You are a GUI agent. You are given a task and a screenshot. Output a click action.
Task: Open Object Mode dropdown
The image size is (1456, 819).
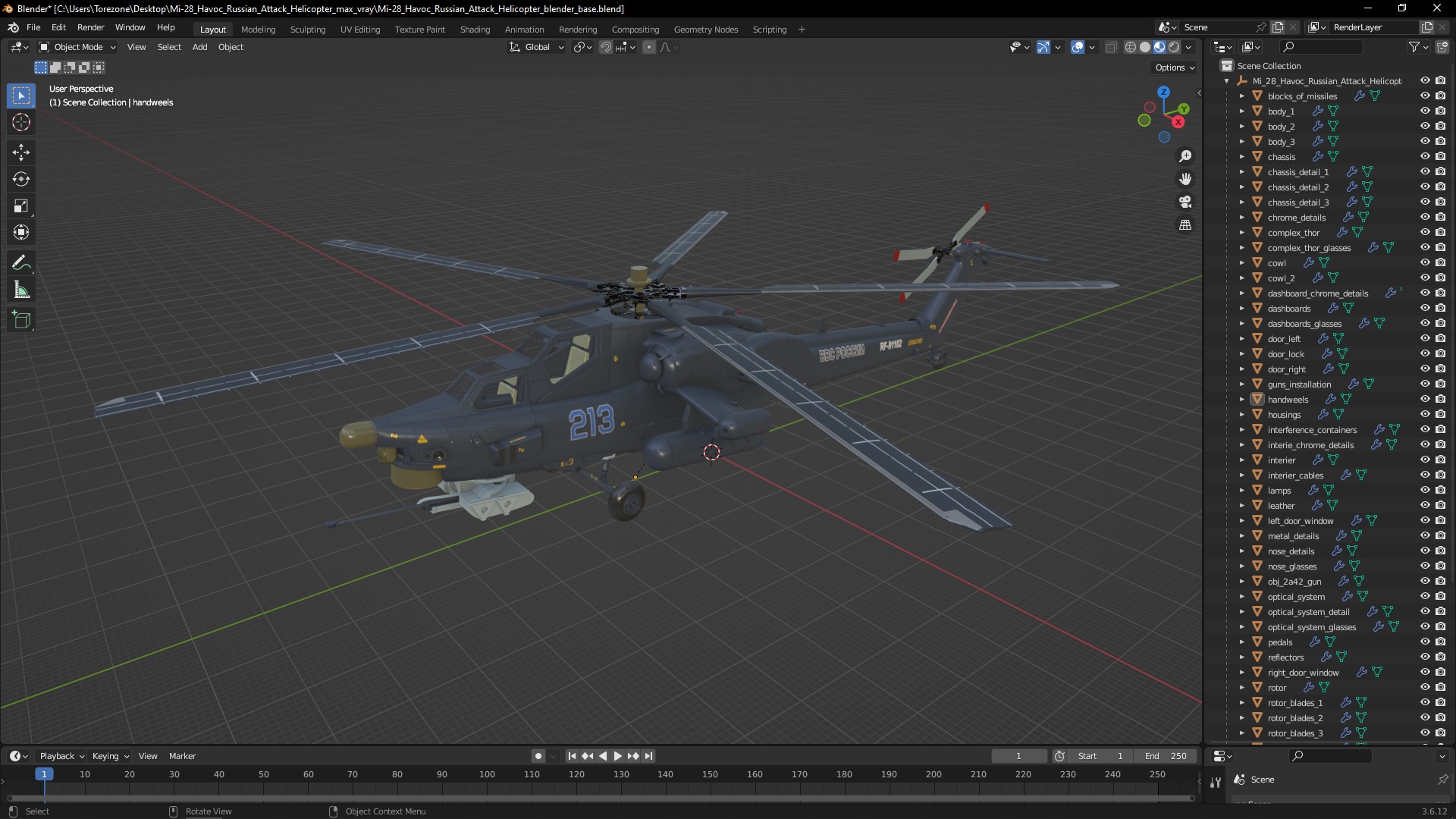[x=77, y=47]
